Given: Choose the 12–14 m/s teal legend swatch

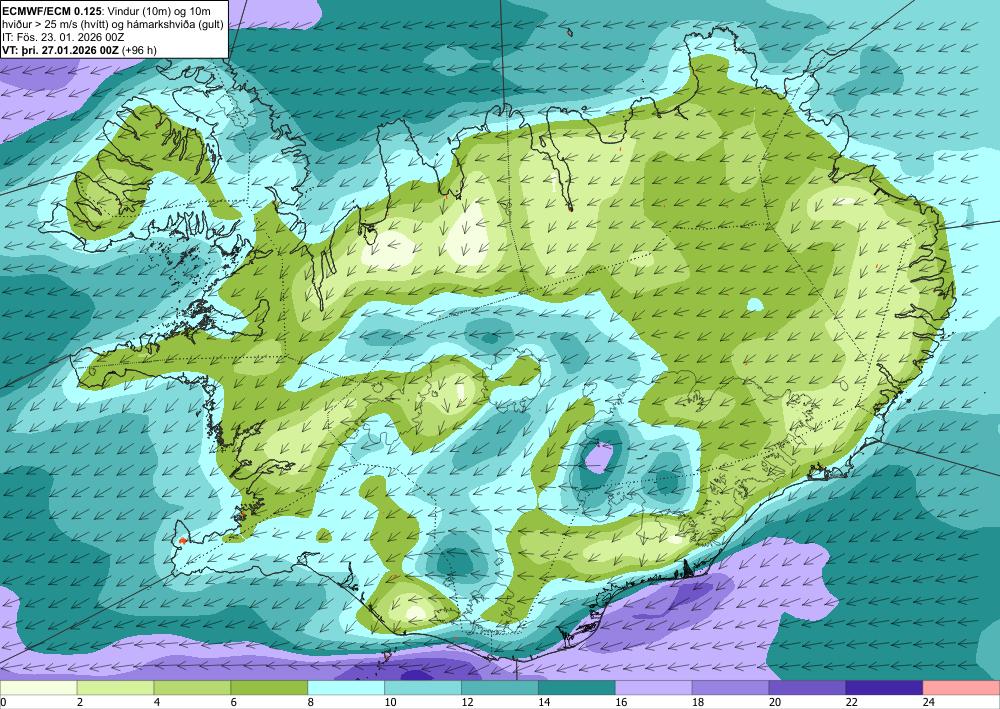Looking at the screenshot, I should (x=500, y=688).
